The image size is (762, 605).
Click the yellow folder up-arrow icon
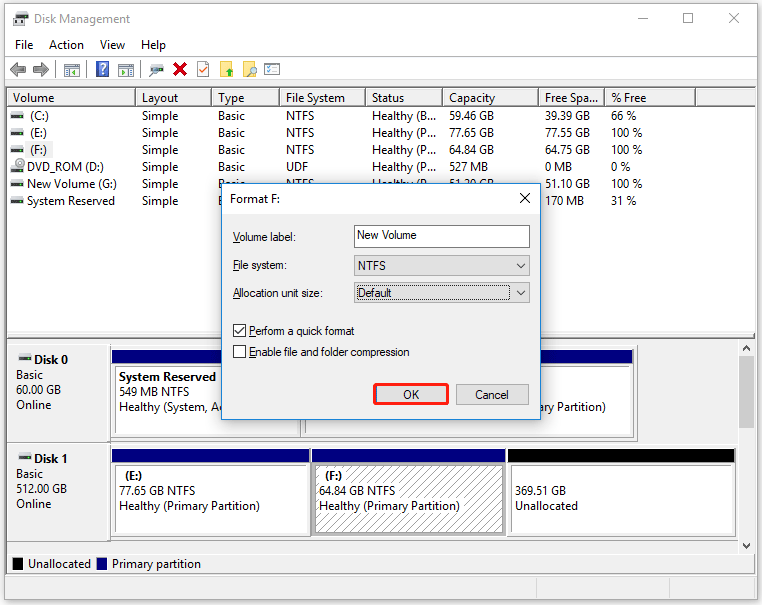[226, 69]
